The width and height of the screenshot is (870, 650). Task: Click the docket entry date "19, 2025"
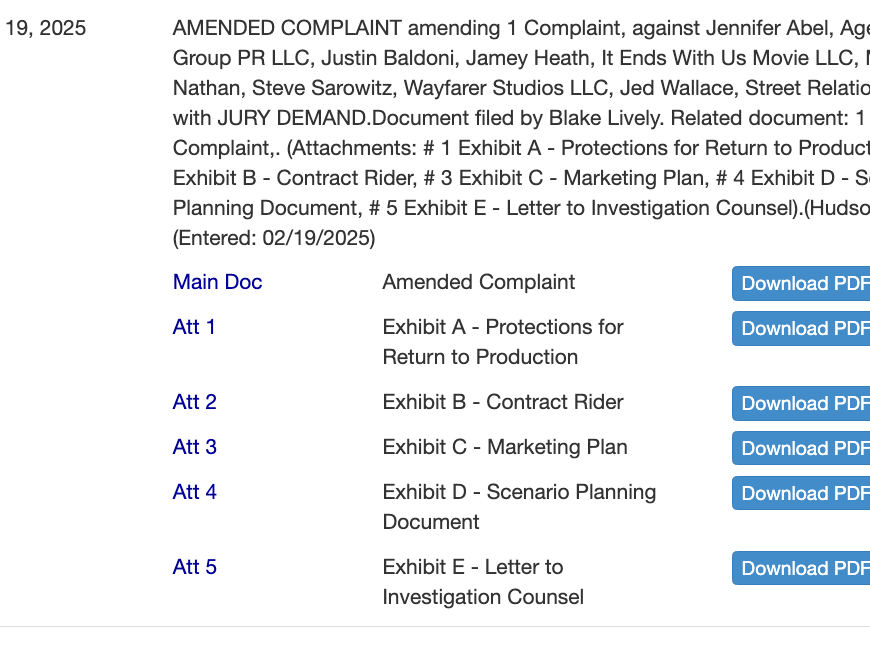click(45, 28)
